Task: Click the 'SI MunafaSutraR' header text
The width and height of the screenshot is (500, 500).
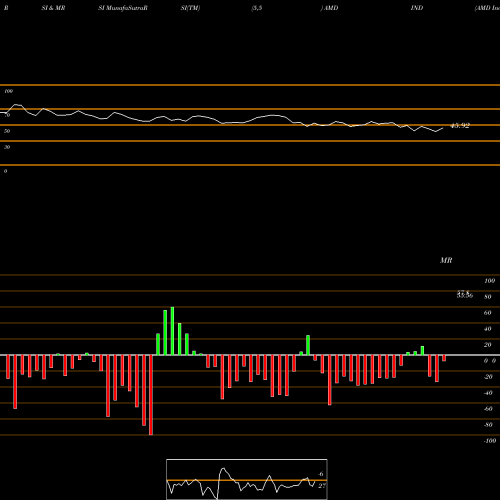Action: click(x=123, y=8)
